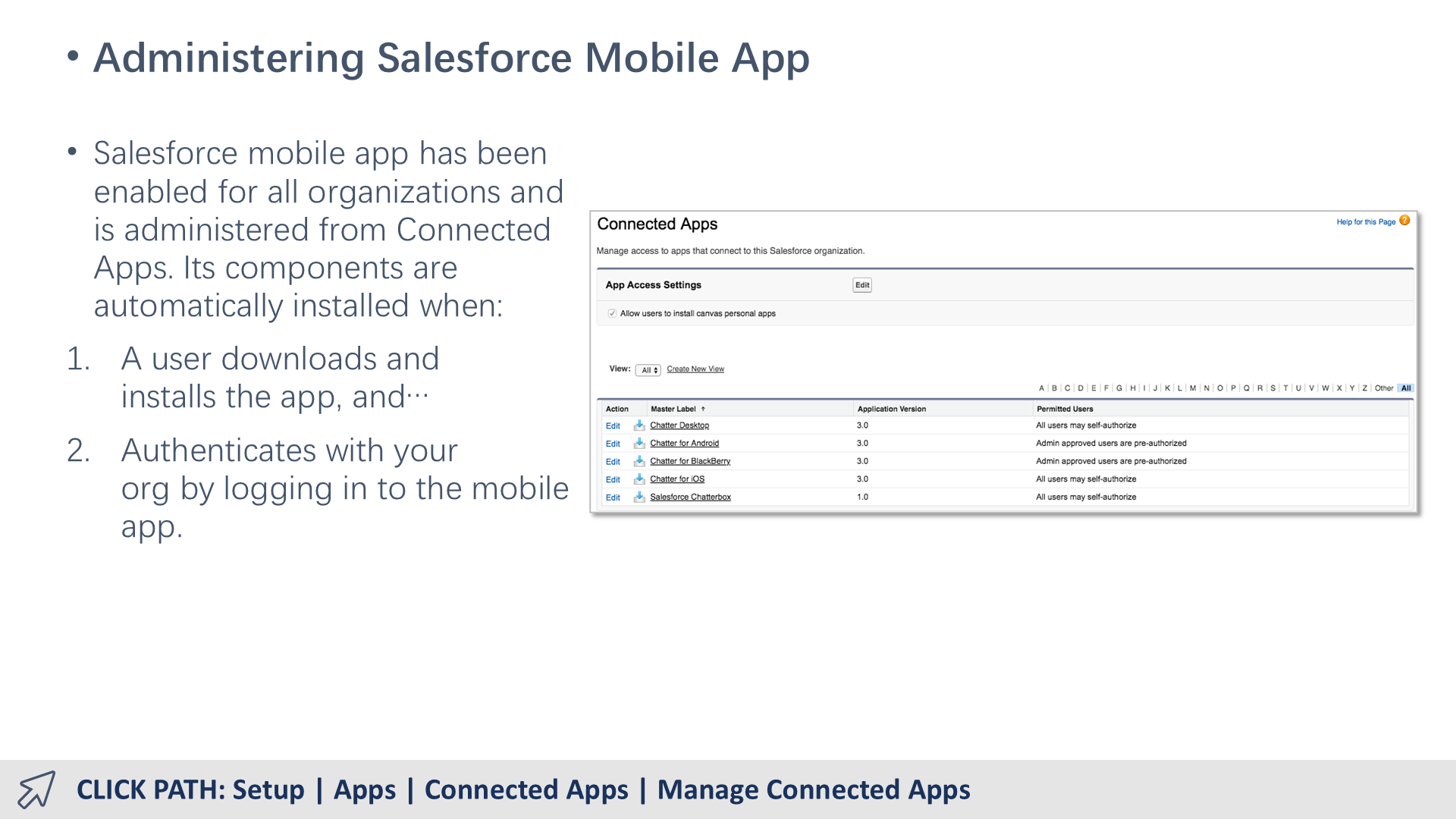Click Edit for Chatter for BlackBerry row
Image resolution: width=1456 pixels, height=819 pixels.
click(x=613, y=462)
